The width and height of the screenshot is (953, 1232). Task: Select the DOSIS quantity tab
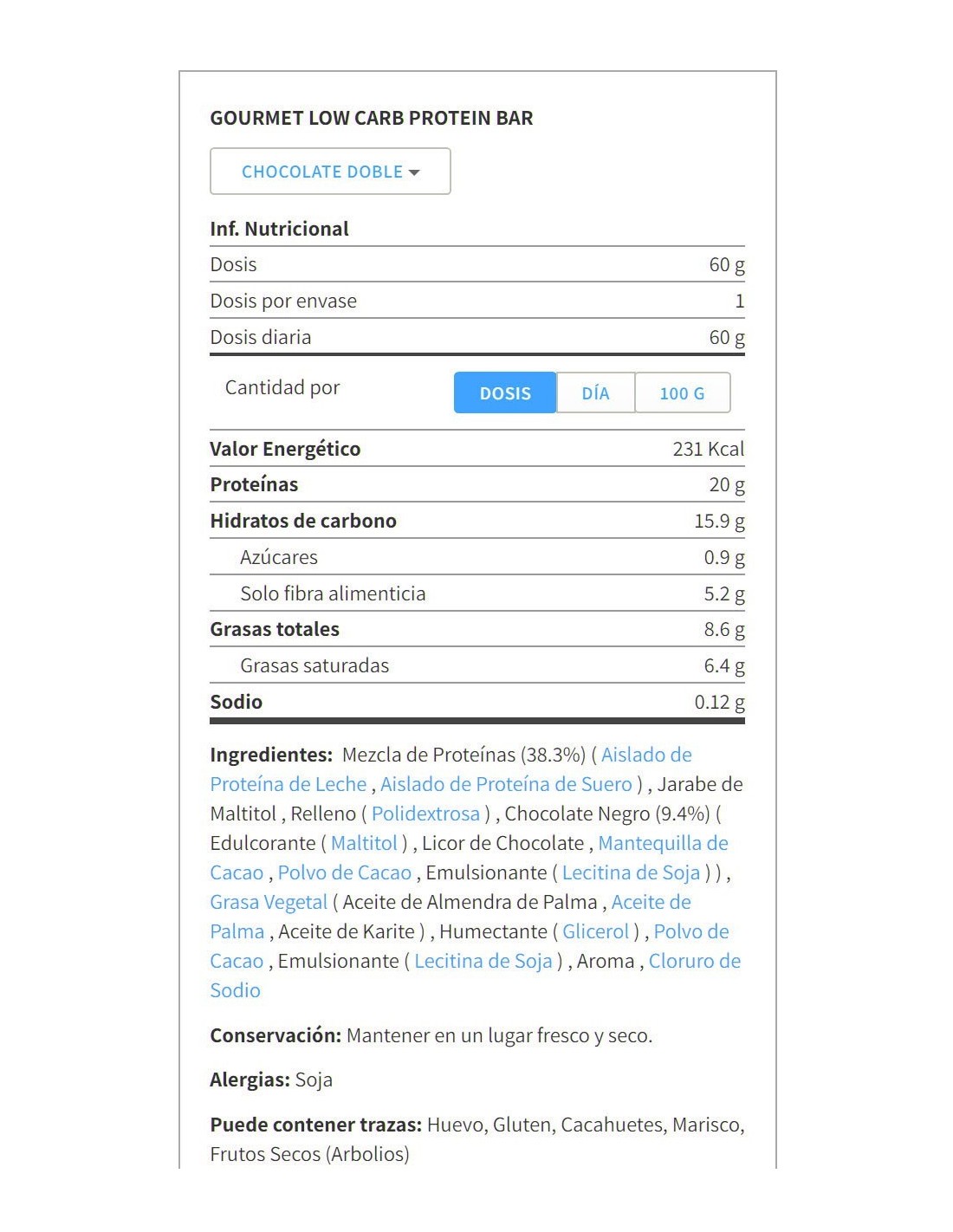[505, 393]
